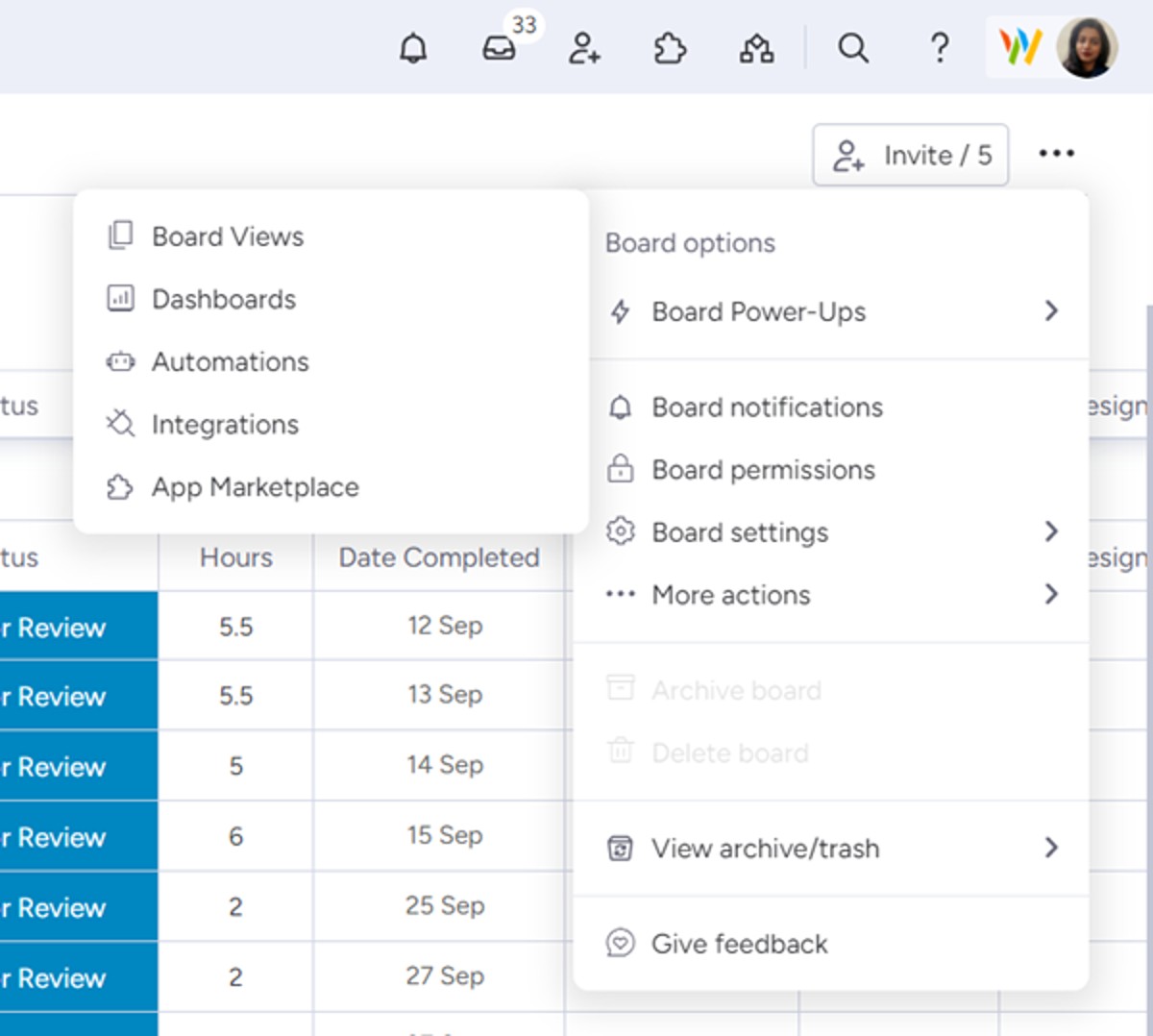This screenshot has width=1153, height=1036.
Task: Click the 27 Sep date cell
Action: coord(440,975)
